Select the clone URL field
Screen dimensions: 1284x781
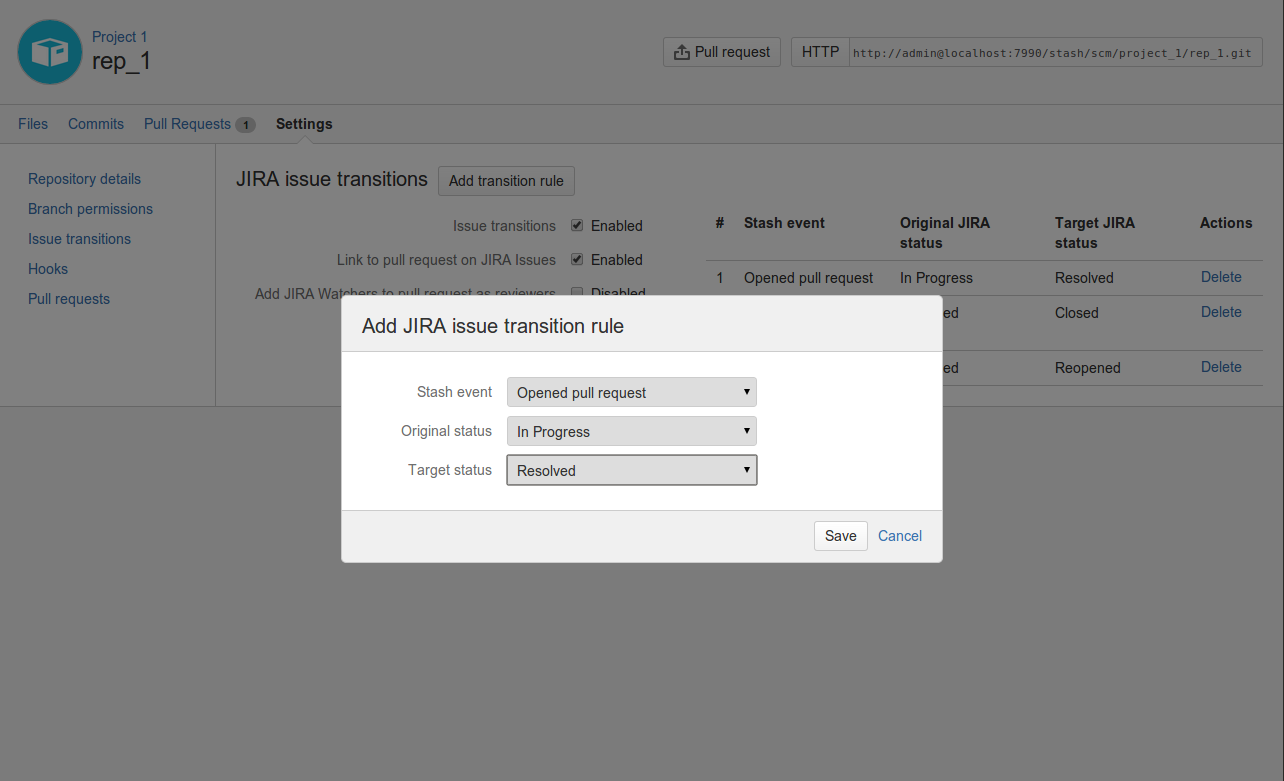tap(1056, 52)
